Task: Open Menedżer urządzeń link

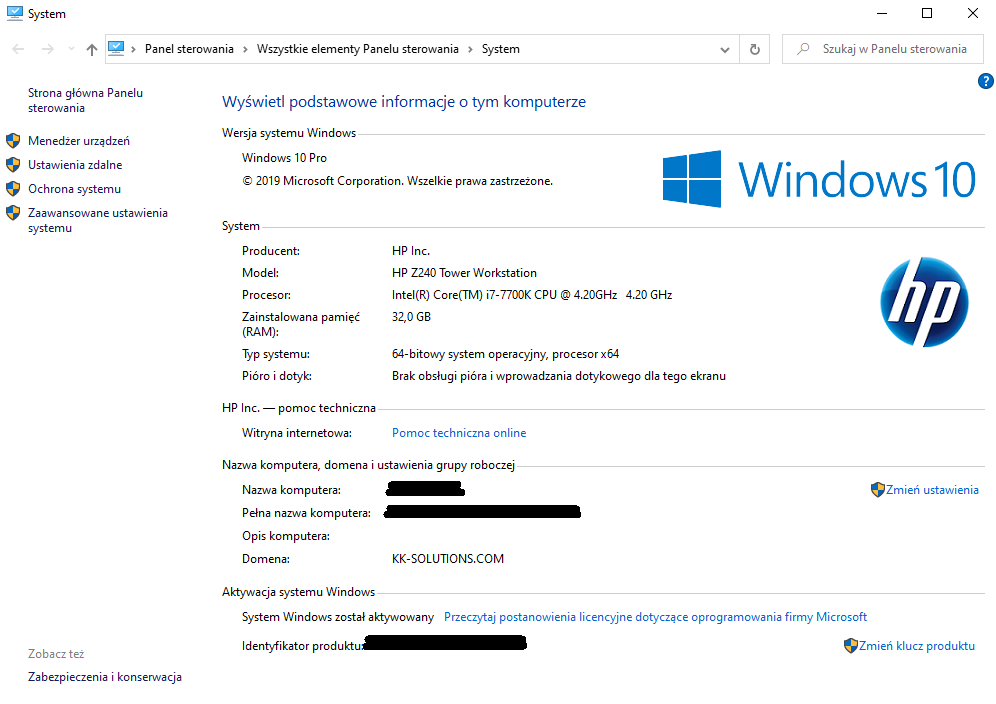Action: click(79, 140)
